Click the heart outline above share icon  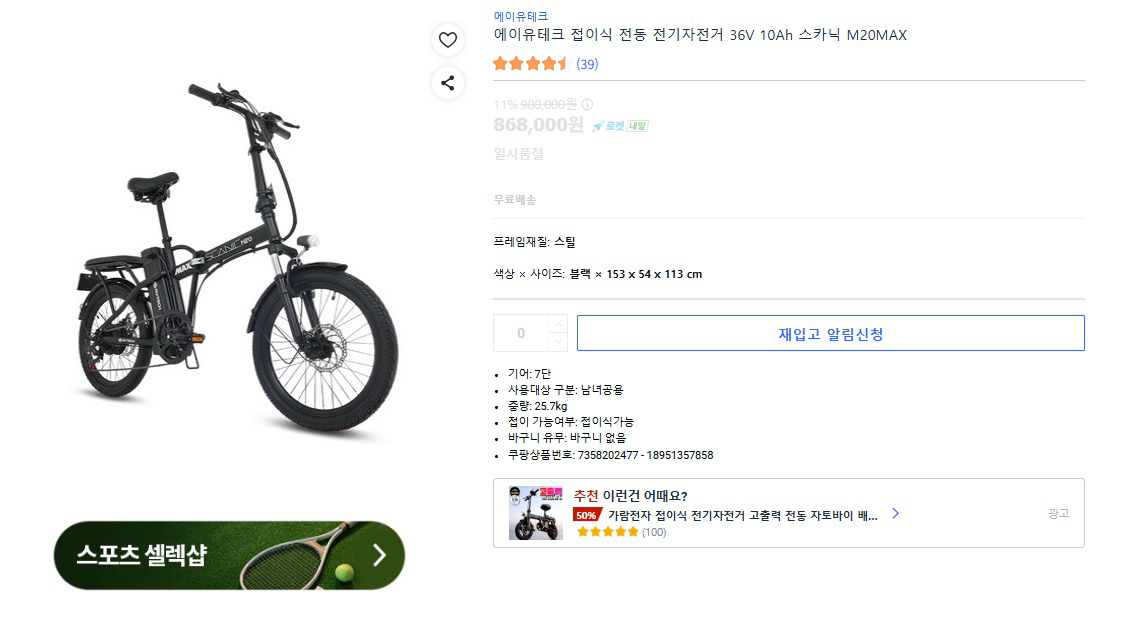click(448, 40)
